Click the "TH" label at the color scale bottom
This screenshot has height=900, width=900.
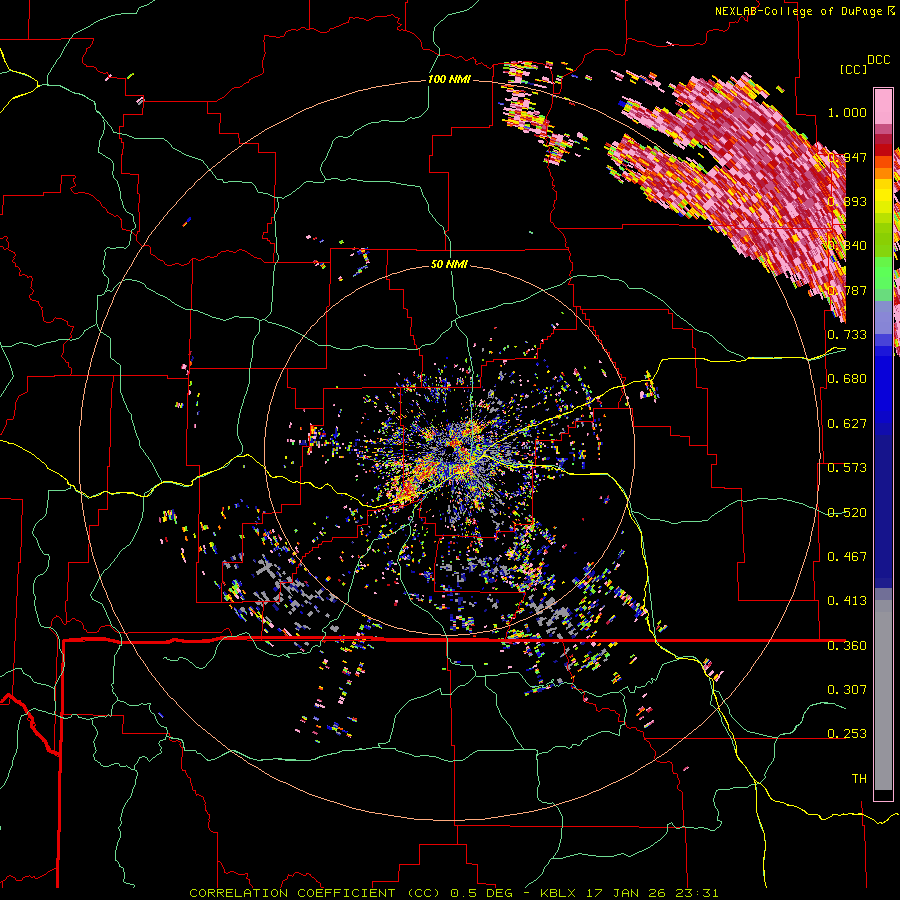[x=859, y=778]
